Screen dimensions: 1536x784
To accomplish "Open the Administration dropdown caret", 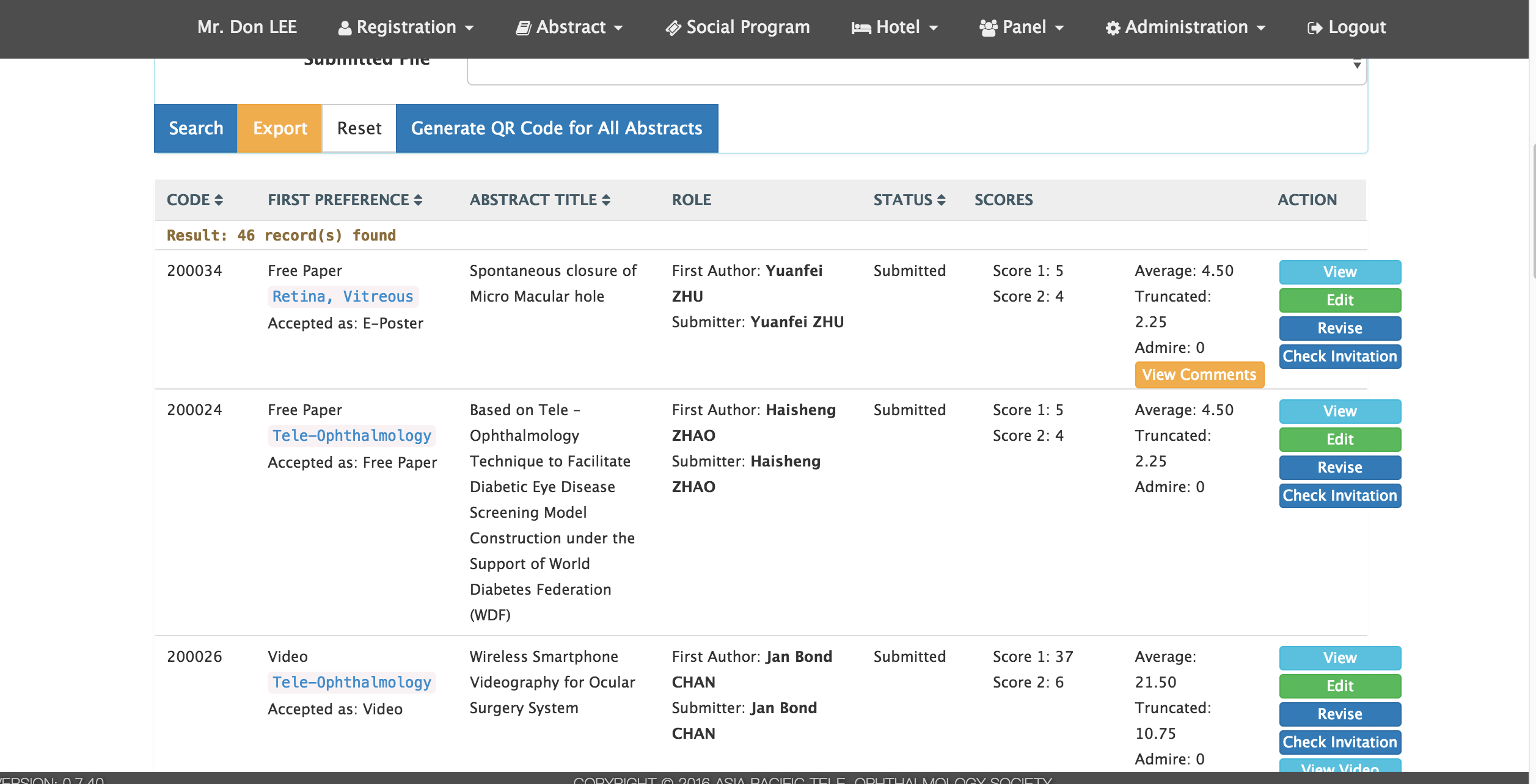I will pyautogui.click(x=1261, y=28).
